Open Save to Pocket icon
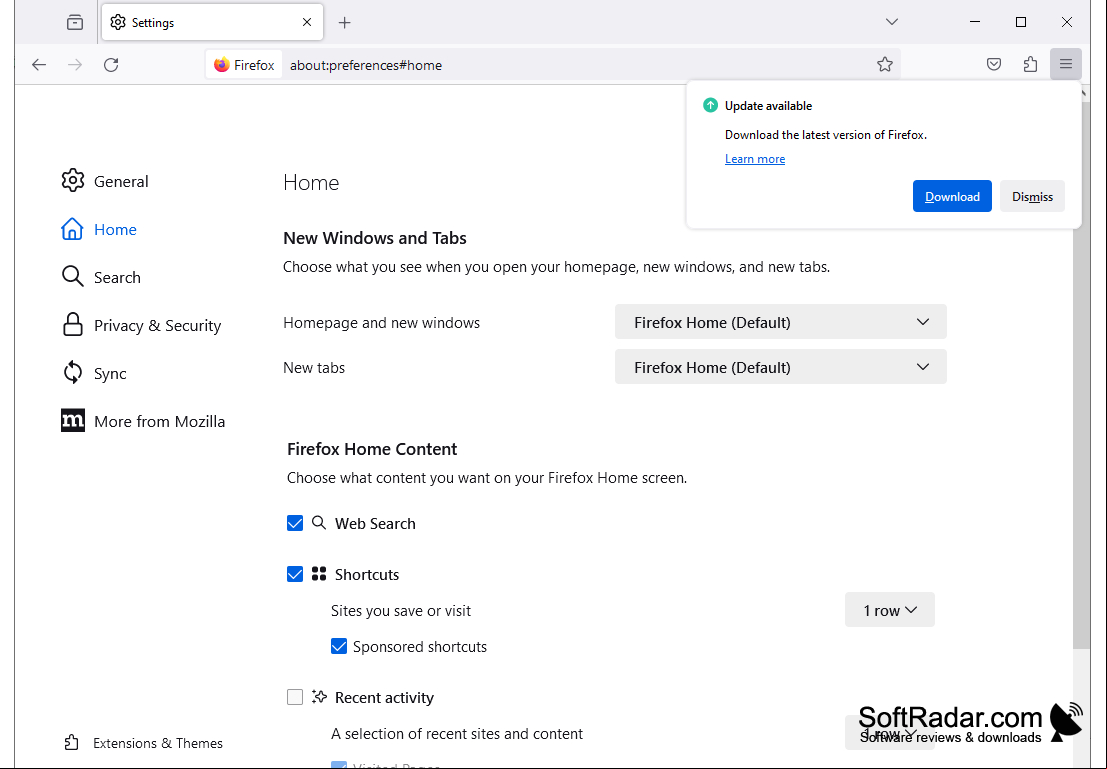 click(994, 65)
